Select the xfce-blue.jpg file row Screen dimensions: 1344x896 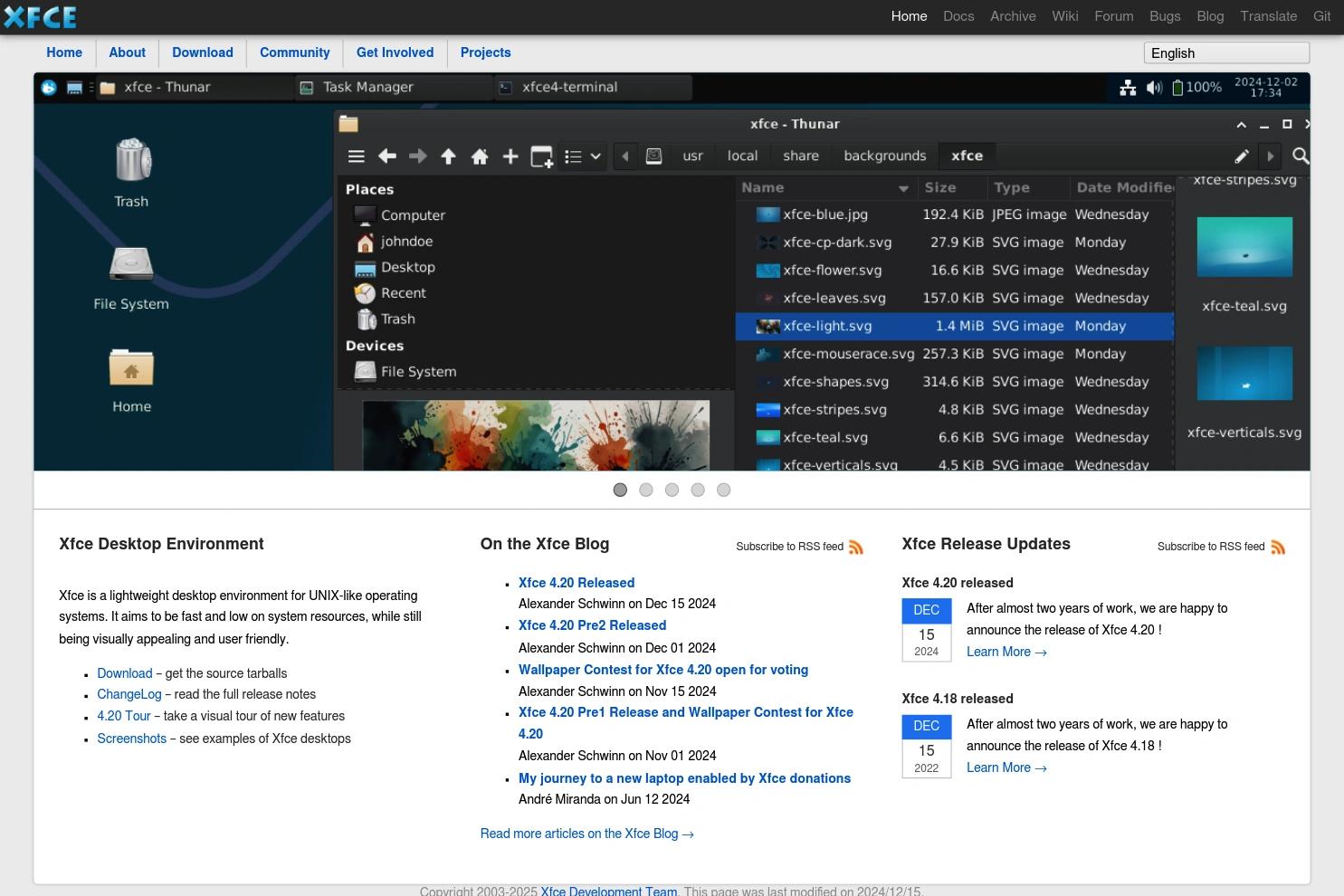[955, 214]
